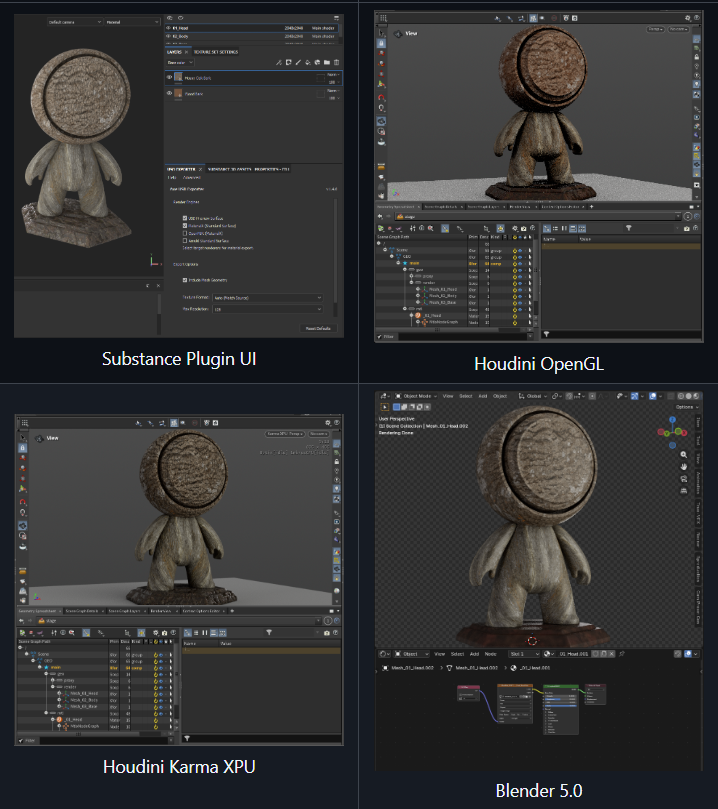Click the back arrow beside stage path in Houdini OpenGL

point(380,216)
